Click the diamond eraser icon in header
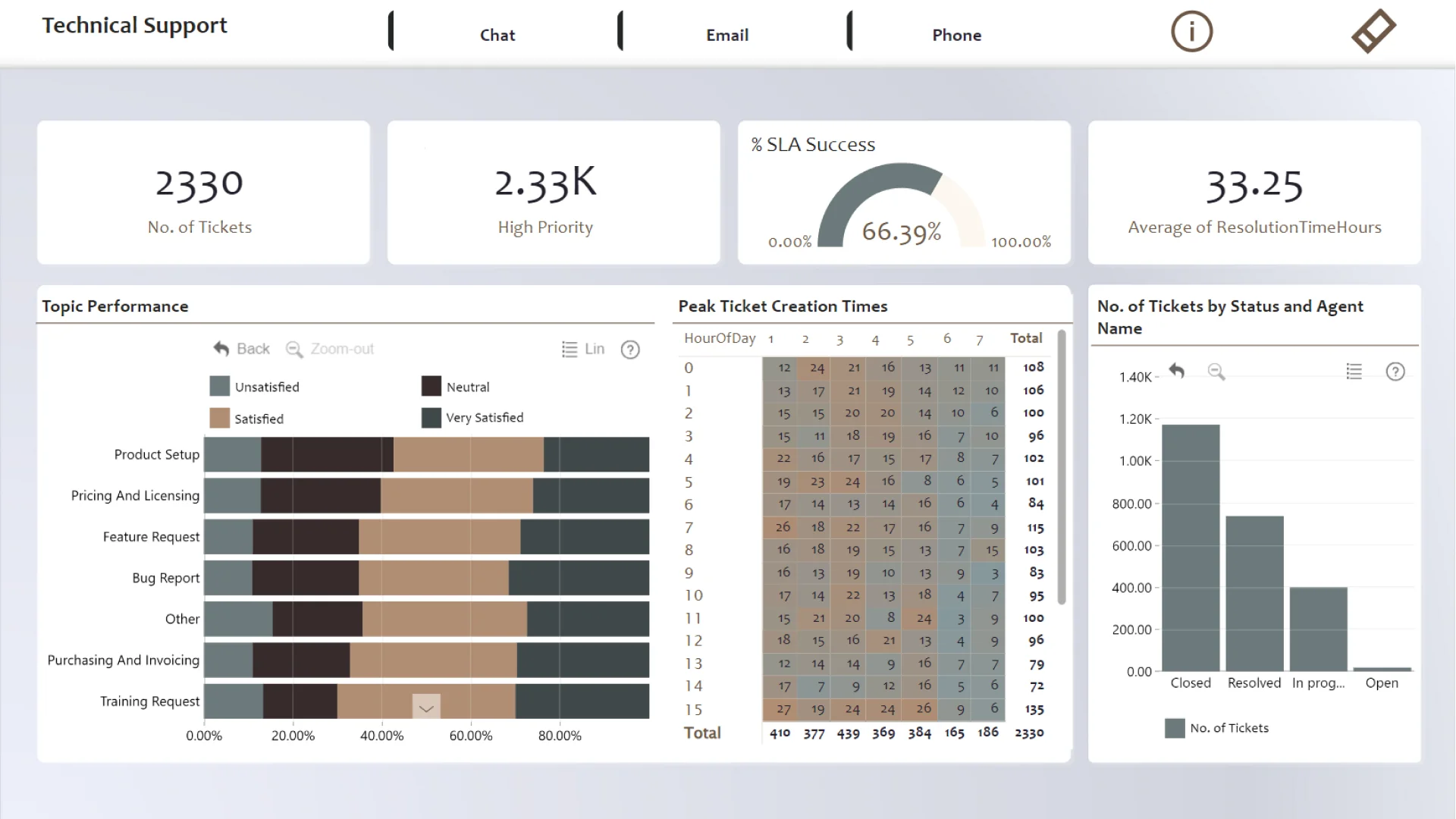 click(1373, 31)
